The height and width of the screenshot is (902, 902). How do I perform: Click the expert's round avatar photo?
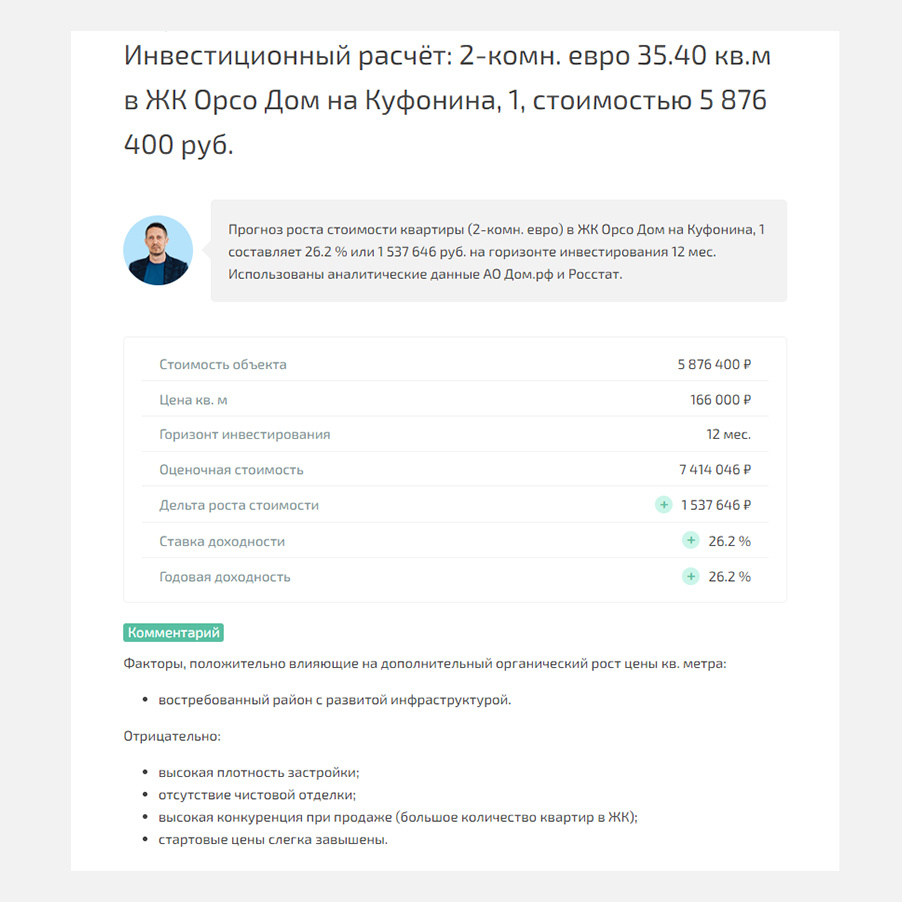point(158,250)
